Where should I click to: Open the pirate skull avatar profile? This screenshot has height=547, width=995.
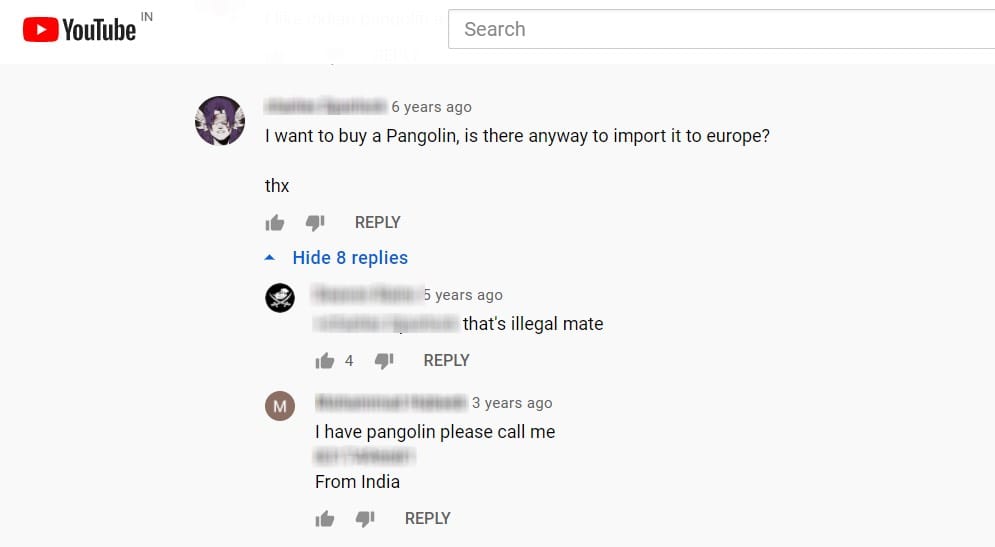pos(280,298)
